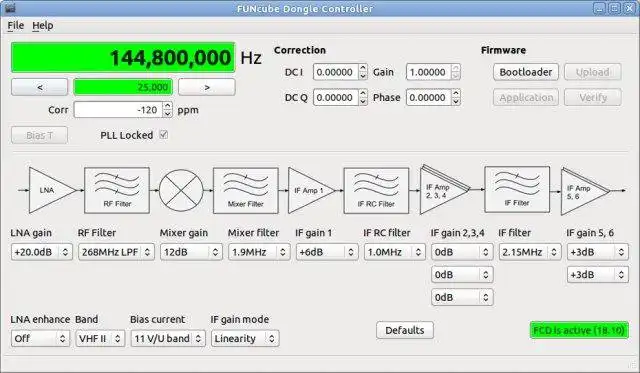The width and height of the screenshot is (640, 373).
Task: Click the IF Amp 2, 3, 4 triangle
Action: 444,190
